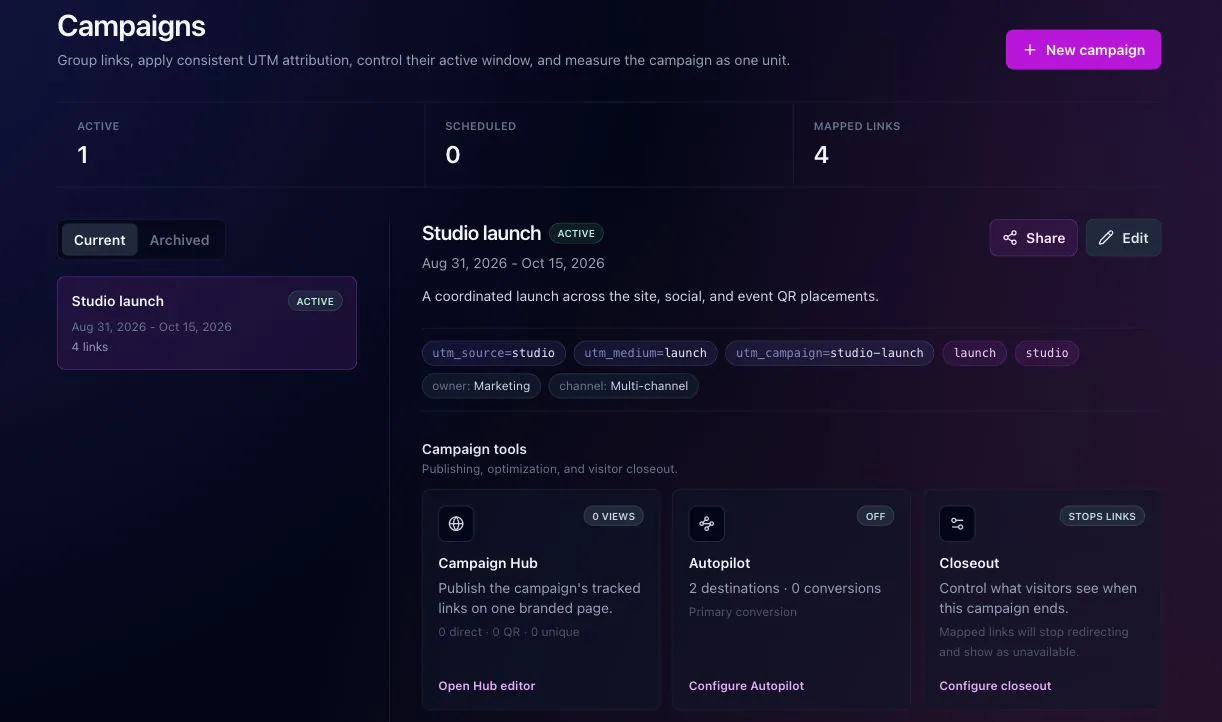The image size is (1222, 722).
Task: Click the pencil icon on Edit button
Action: click(x=1106, y=238)
